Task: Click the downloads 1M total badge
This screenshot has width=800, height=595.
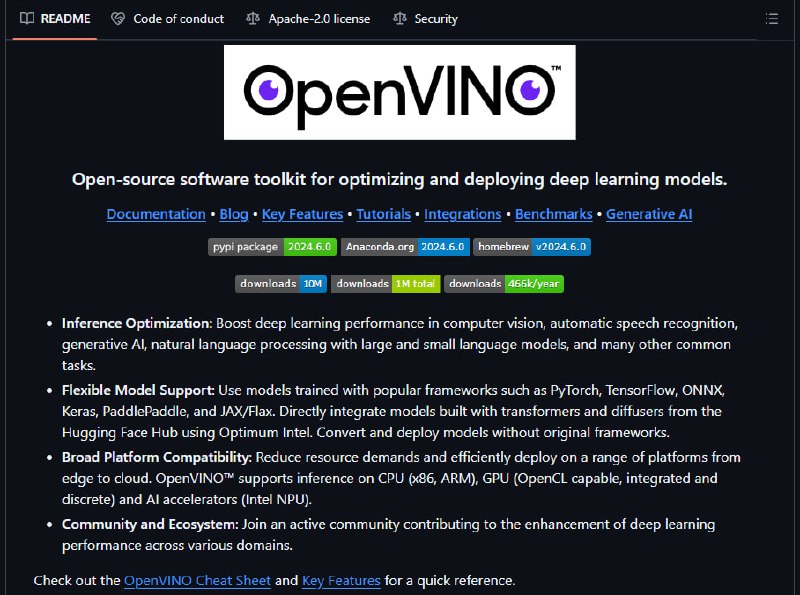Action: [386, 284]
